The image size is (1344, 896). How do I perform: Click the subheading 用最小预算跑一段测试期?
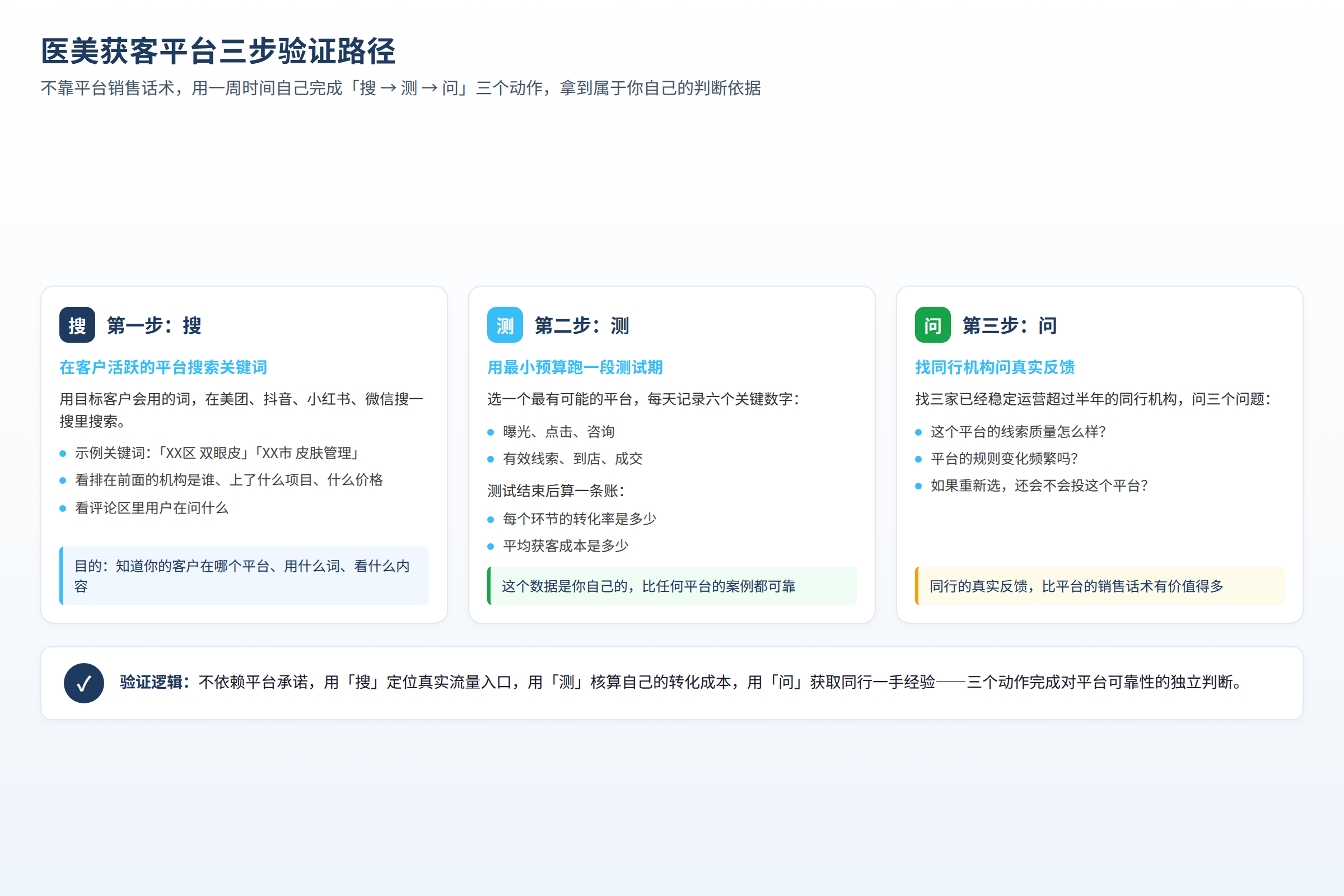[575, 367]
